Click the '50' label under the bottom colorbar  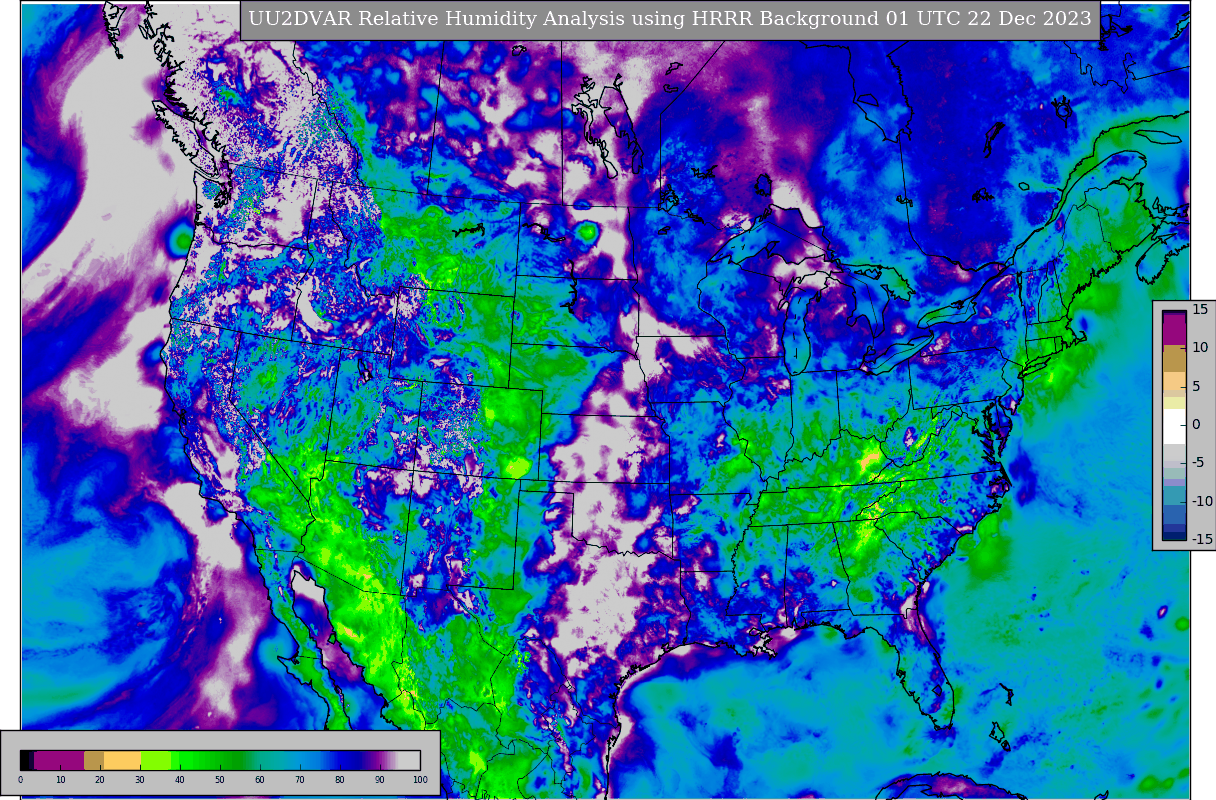(220, 780)
